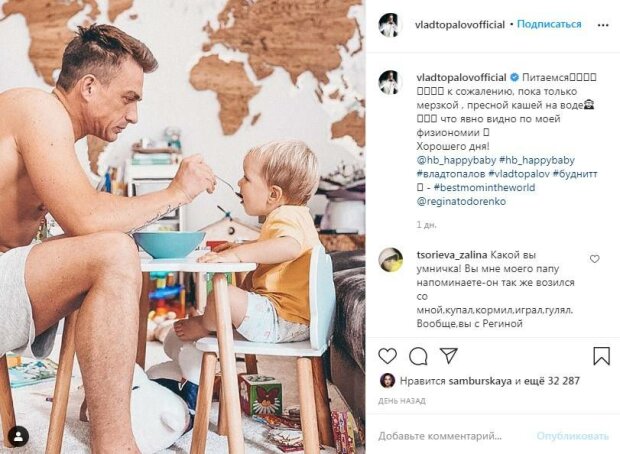620x454 pixels.
Task: Open the #vladtopalov hashtag link
Action: [519, 174]
